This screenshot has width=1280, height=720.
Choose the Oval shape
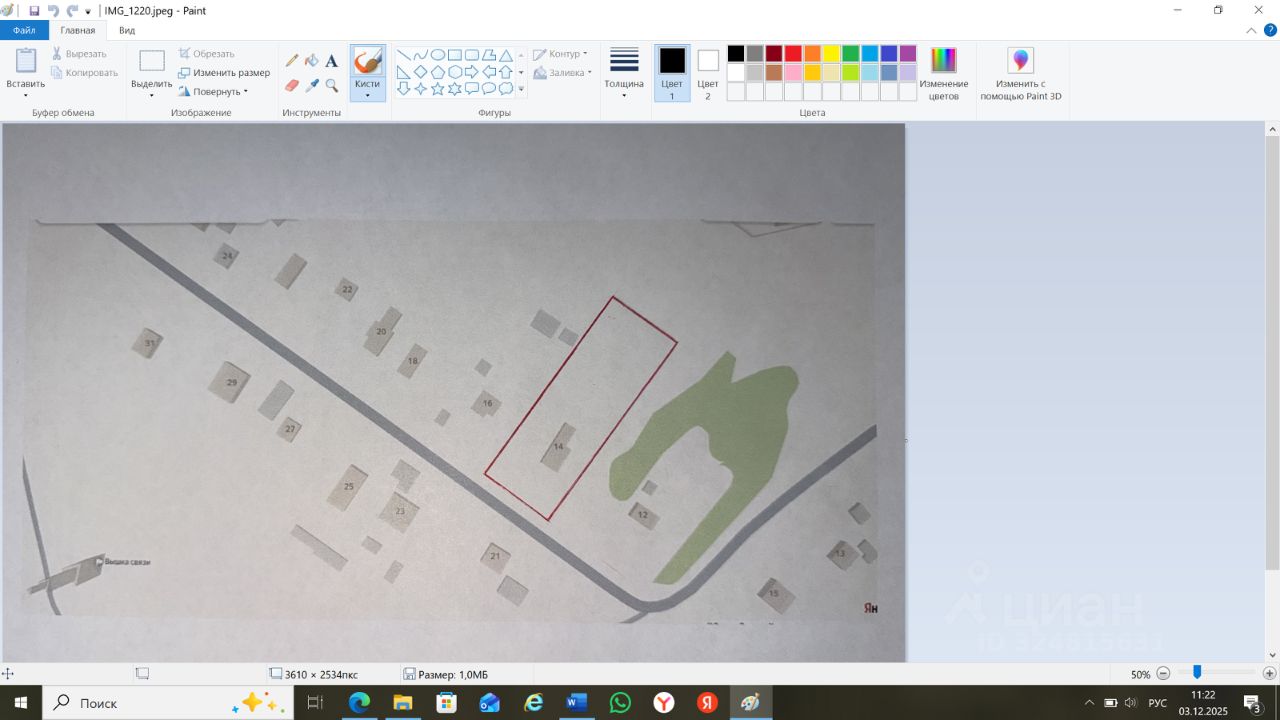coord(438,55)
